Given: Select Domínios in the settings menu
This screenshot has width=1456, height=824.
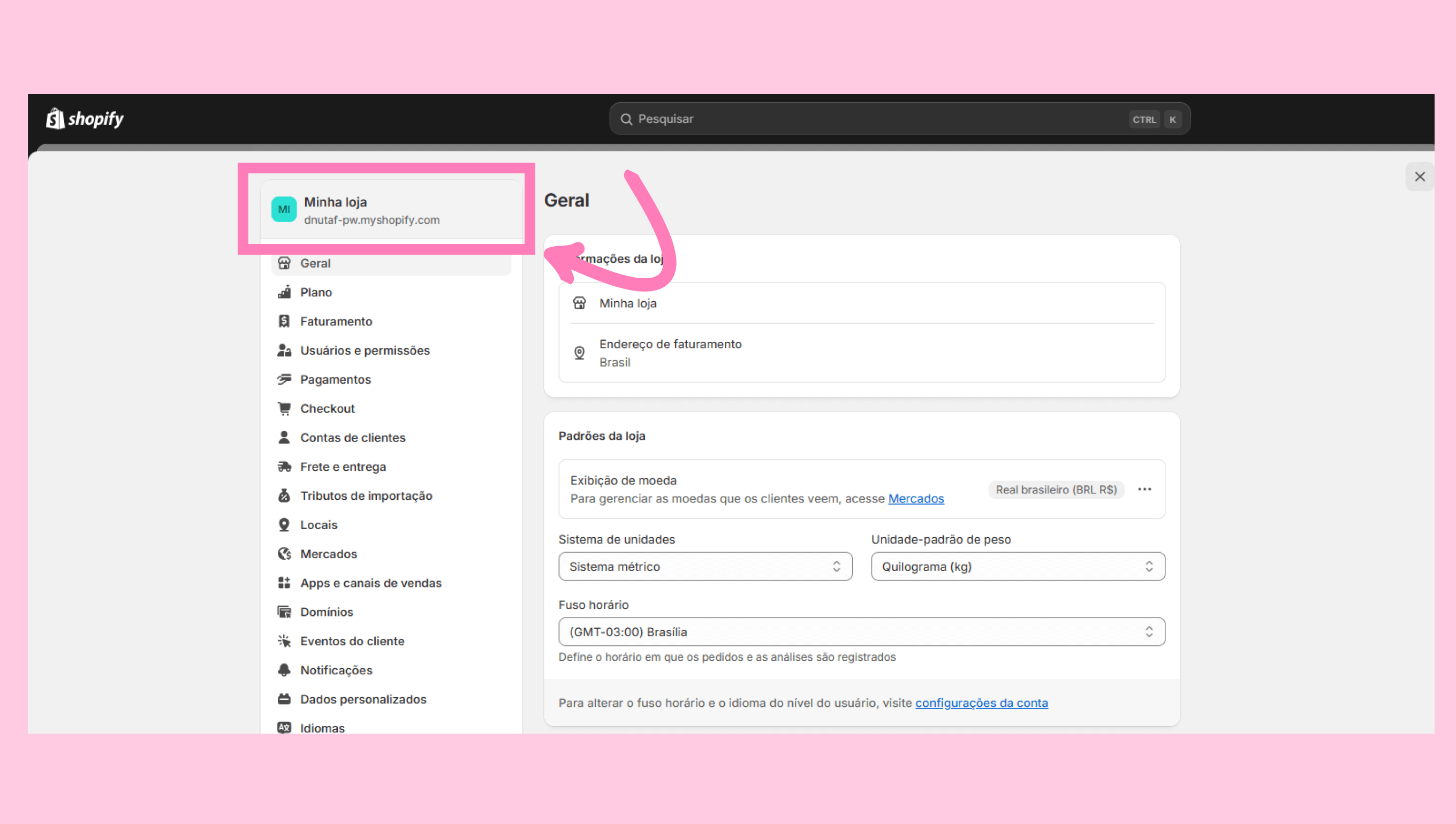Looking at the screenshot, I should (x=327, y=612).
